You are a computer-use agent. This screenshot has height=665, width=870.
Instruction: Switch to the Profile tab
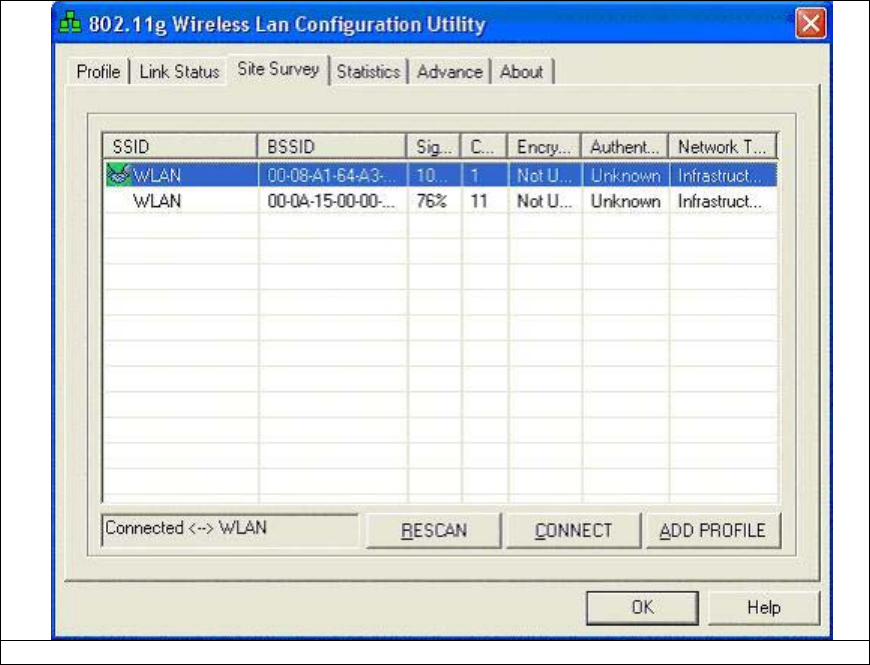click(98, 72)
